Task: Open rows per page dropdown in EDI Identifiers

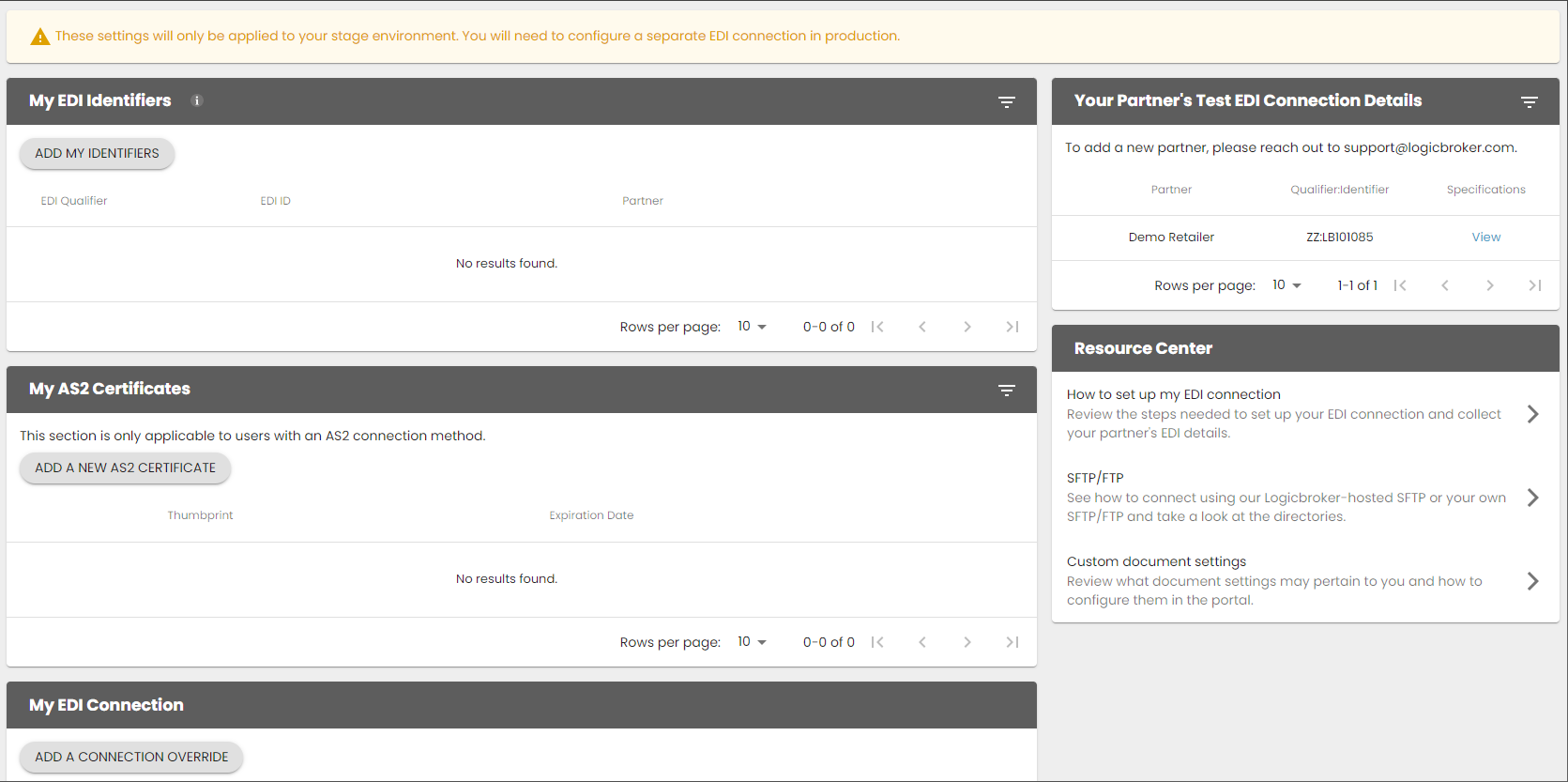Action: (752, 327)
